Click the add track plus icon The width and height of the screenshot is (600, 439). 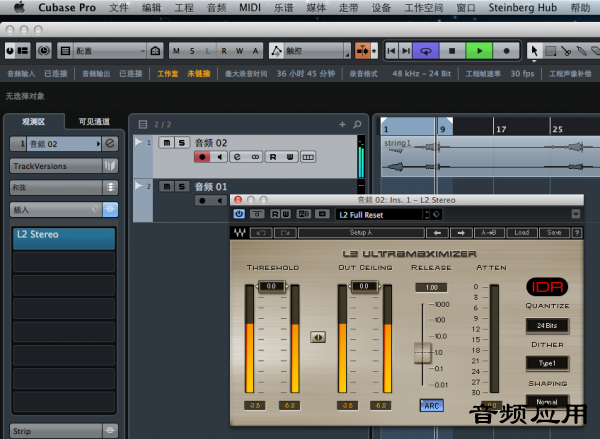click(x=342, y=124)
